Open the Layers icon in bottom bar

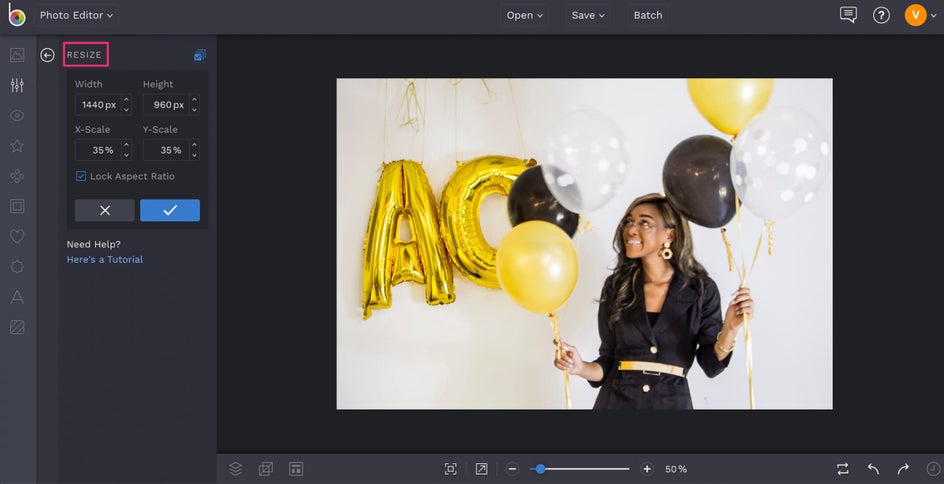click(235, 468)
